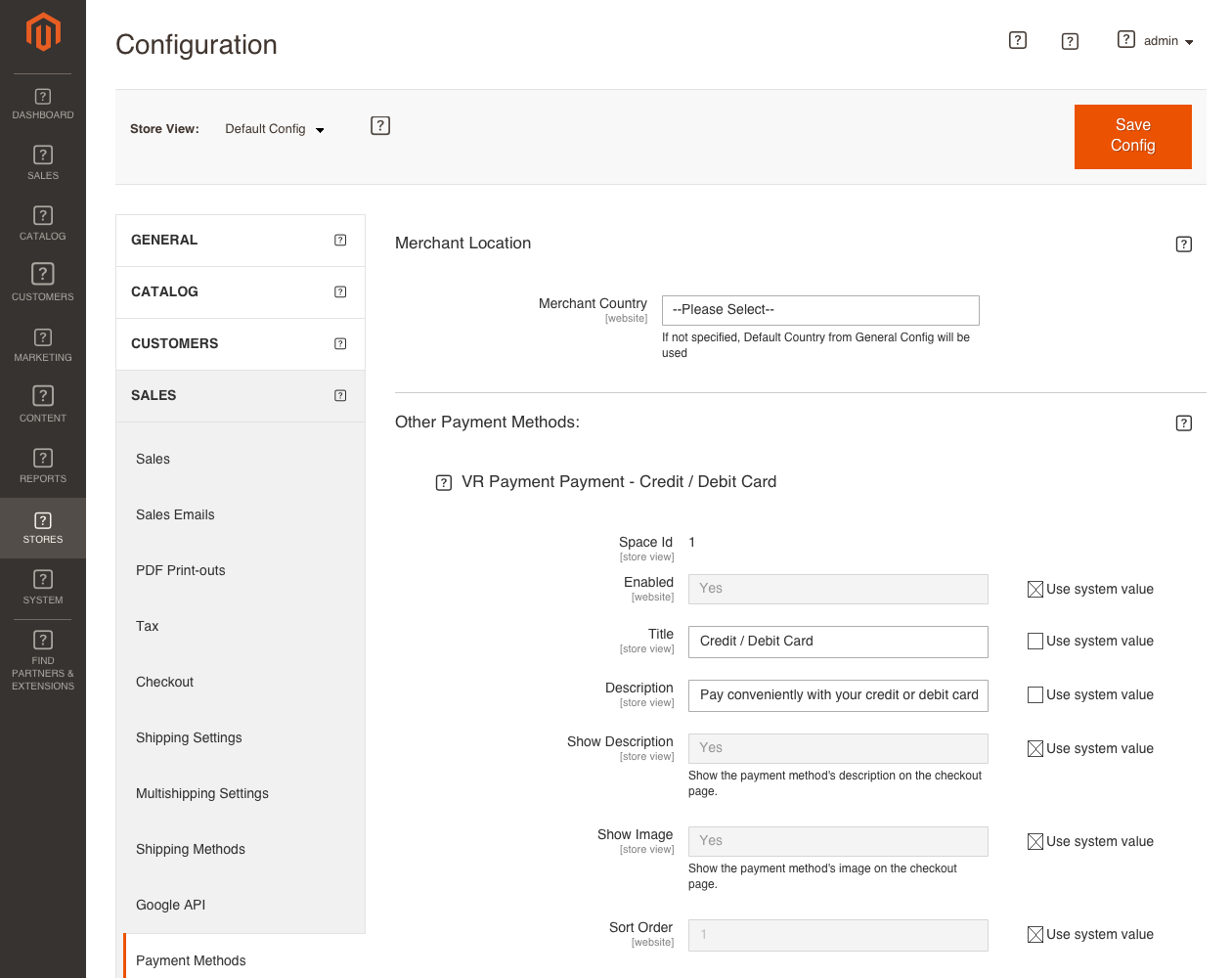Toggle Use system value for the Title field

(1034, 641)
